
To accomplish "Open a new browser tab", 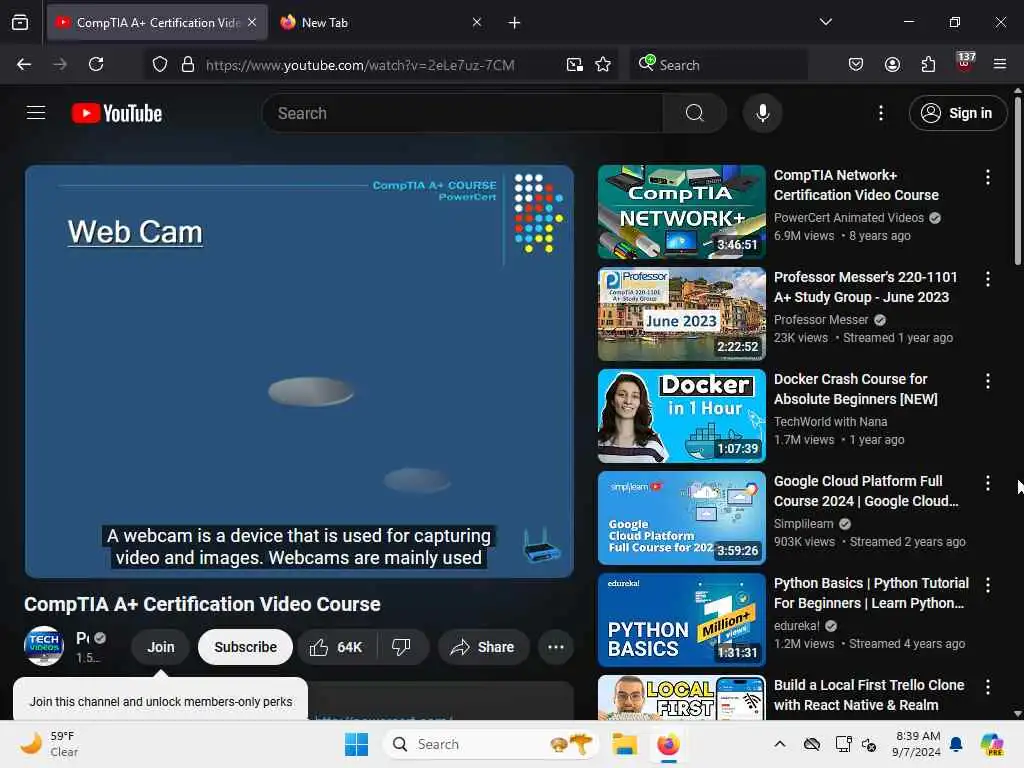I will point(514,23).
